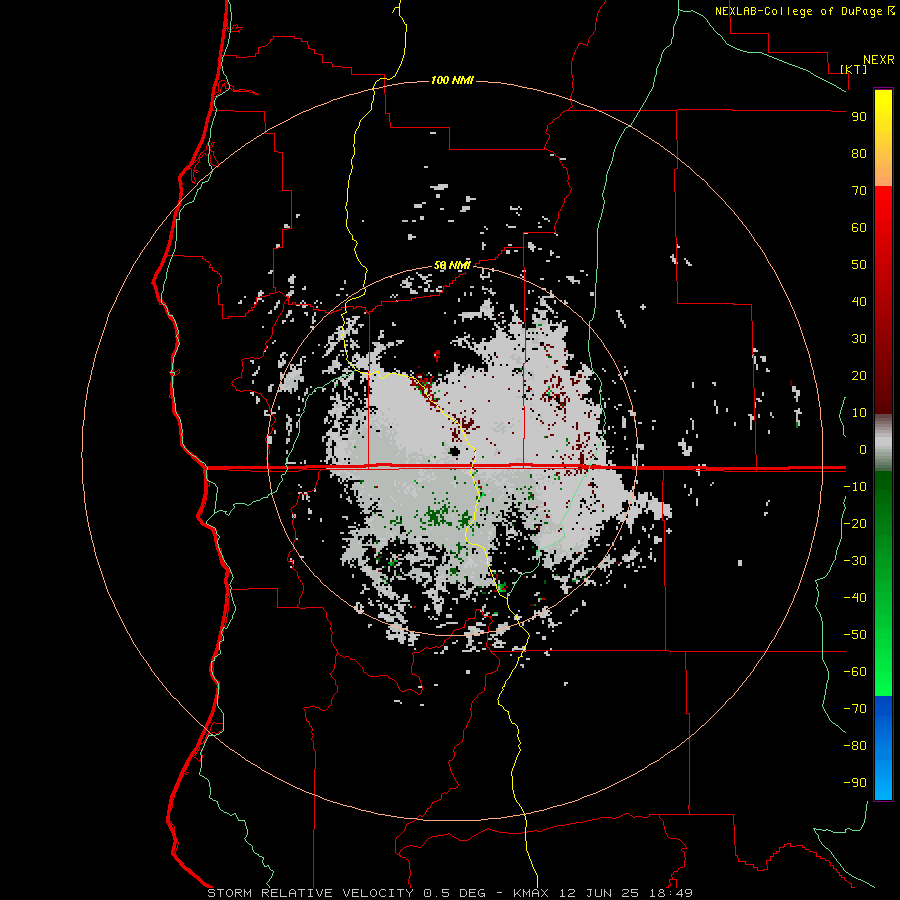Click the -30 value on velocity scale
900x900 pixels.
point(855,561)
